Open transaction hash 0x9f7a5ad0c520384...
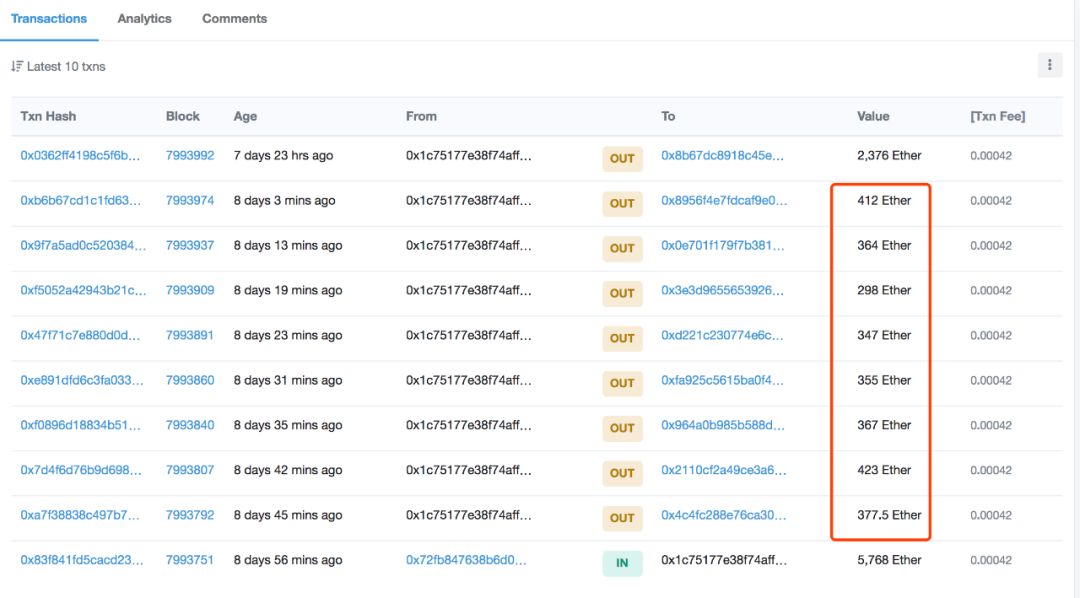Screen dimensions: 1080x598 (83, 245)
